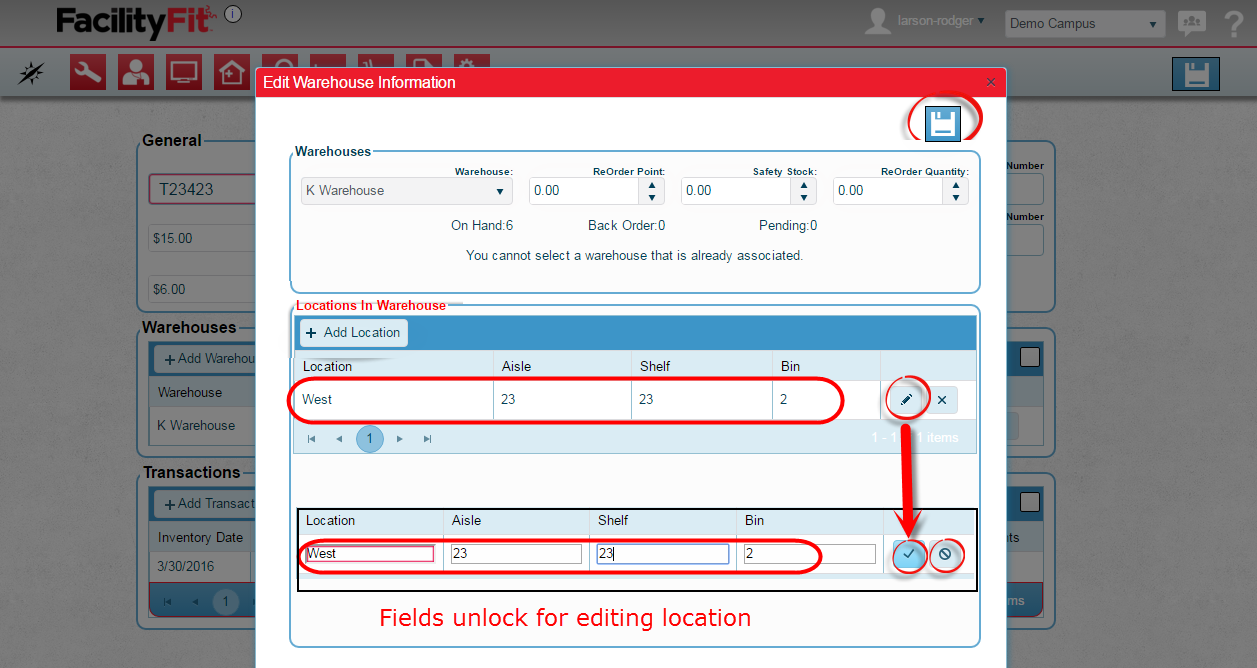1257x668 pixels.
Task: Open the help question mark icon
Action: (x=1232, y=23)
